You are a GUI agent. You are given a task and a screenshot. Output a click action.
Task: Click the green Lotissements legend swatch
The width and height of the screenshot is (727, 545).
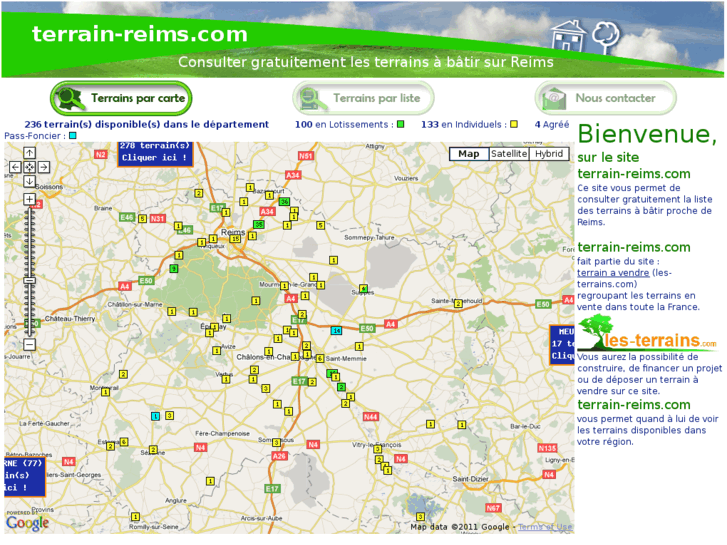point(401,124)
